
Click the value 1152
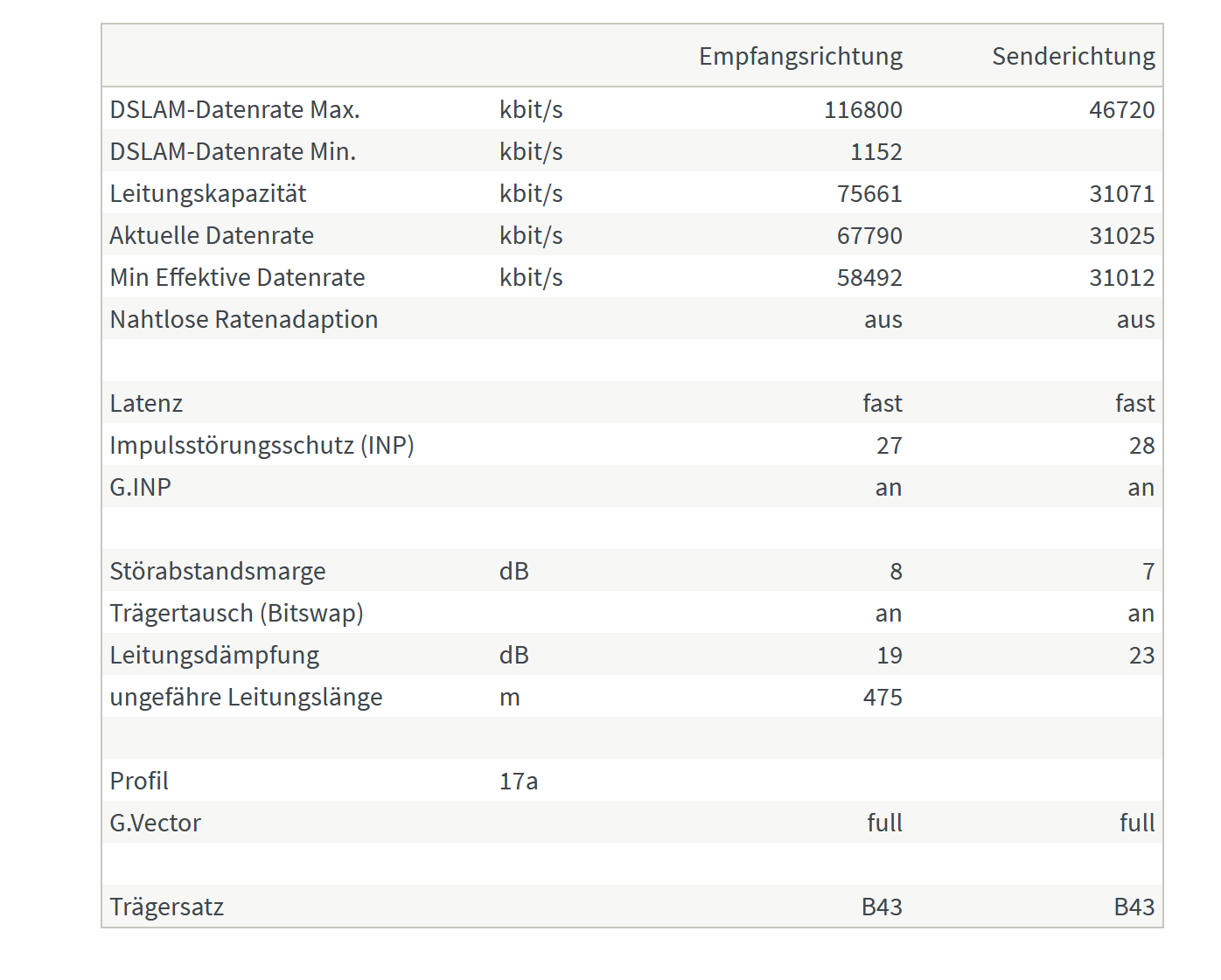pos(876,151)
